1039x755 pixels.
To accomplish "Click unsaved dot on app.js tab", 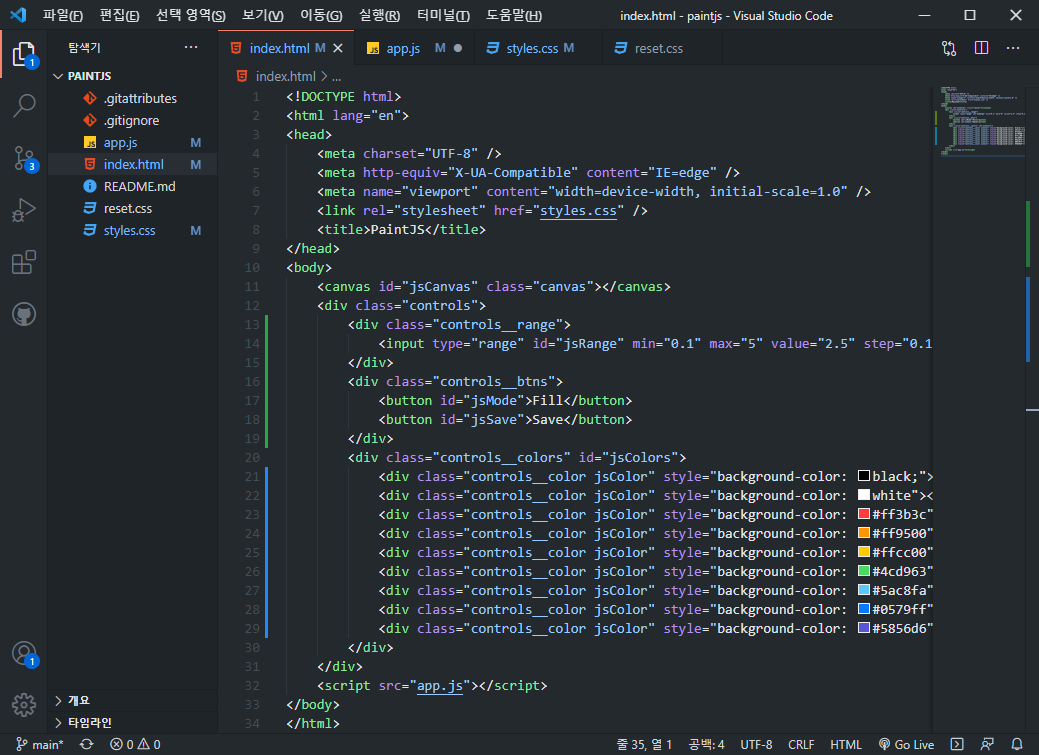I will click(x=458, y=48).
